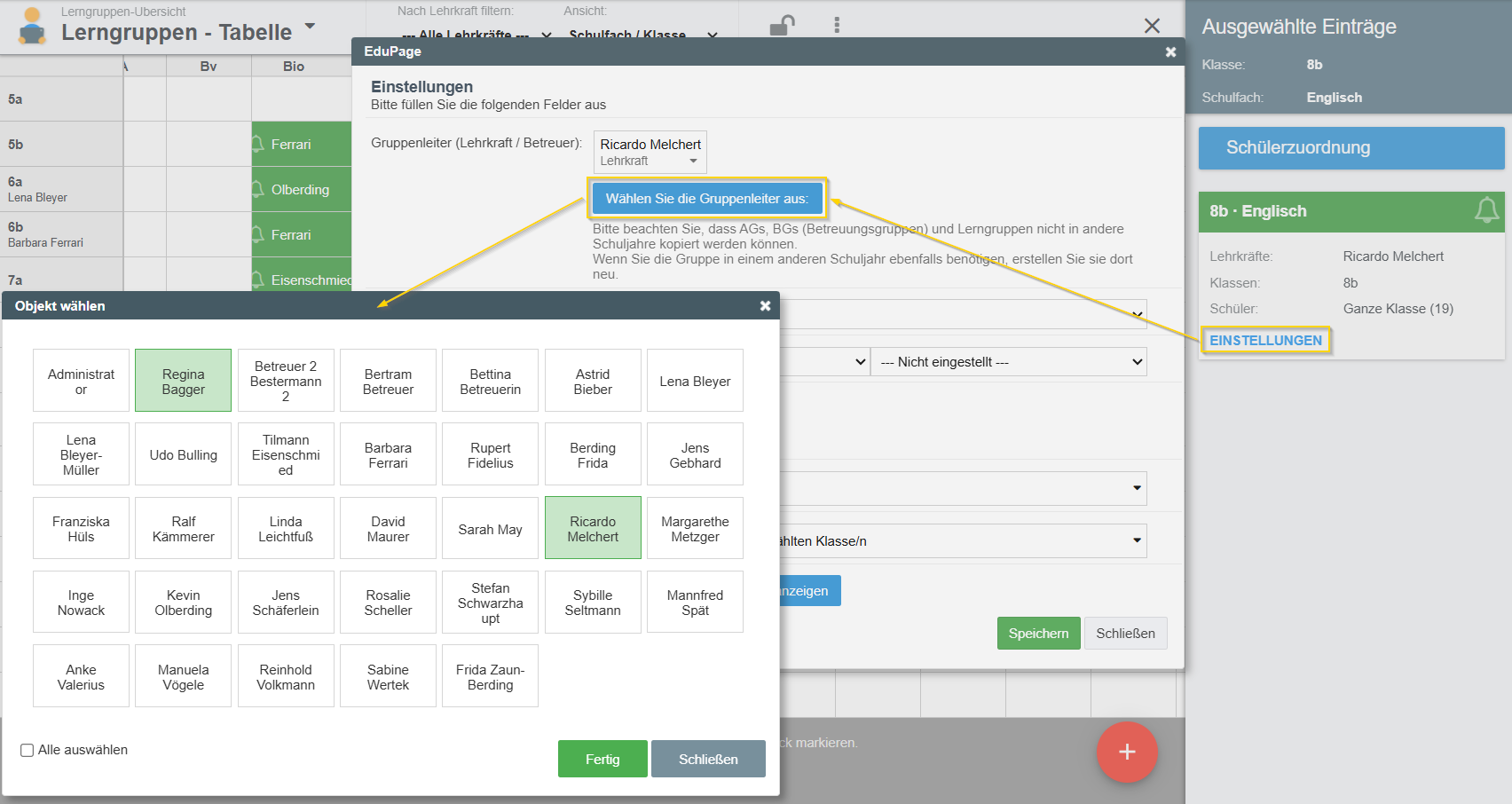
Task: Select the 5a class row header
Action: click(61, 99)
